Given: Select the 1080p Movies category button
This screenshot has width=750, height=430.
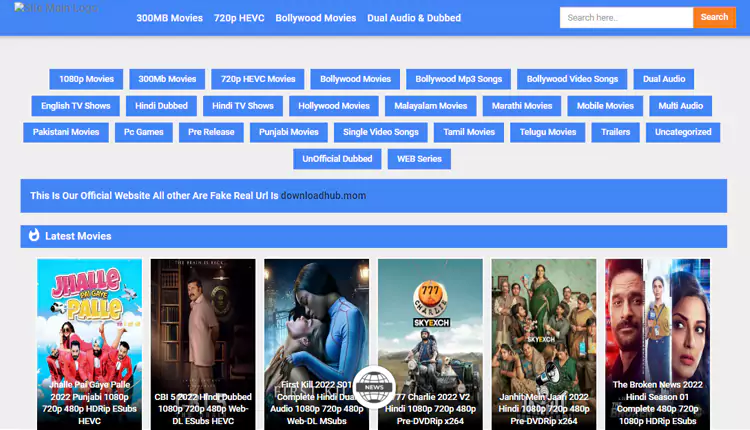Looking at the screenshot, I should (86, 79).
